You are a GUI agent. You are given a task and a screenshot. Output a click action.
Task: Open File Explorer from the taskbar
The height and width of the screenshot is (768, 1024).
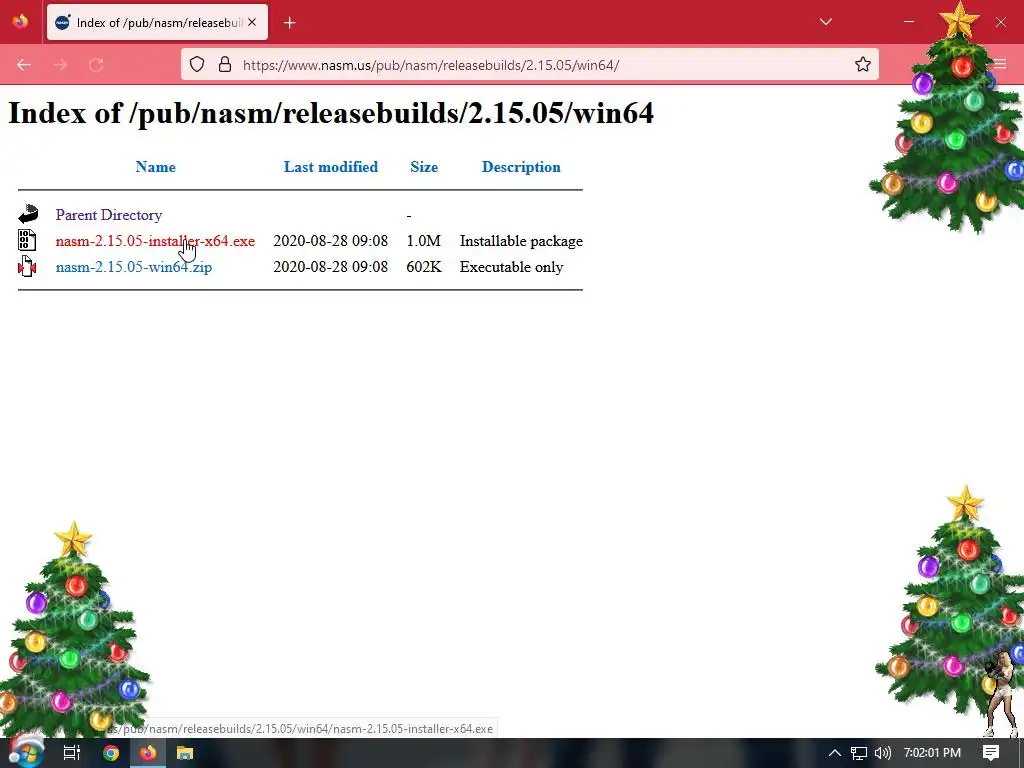point(185,753)
